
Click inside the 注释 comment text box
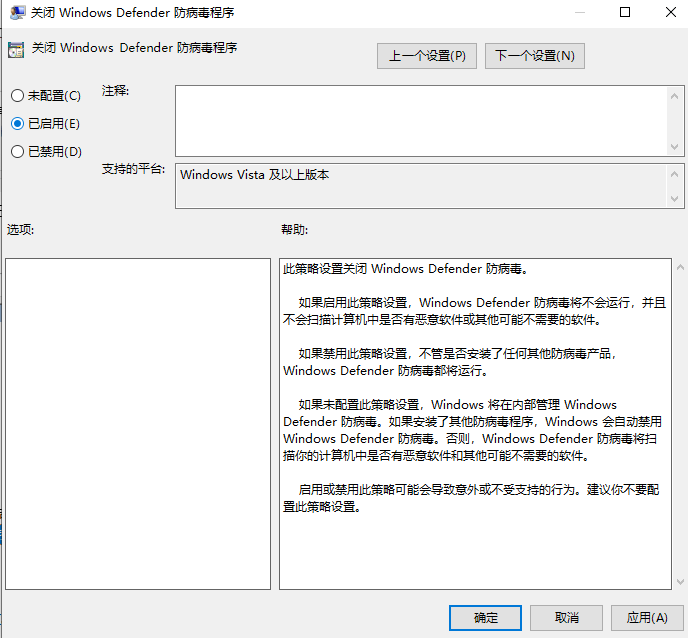420,120
